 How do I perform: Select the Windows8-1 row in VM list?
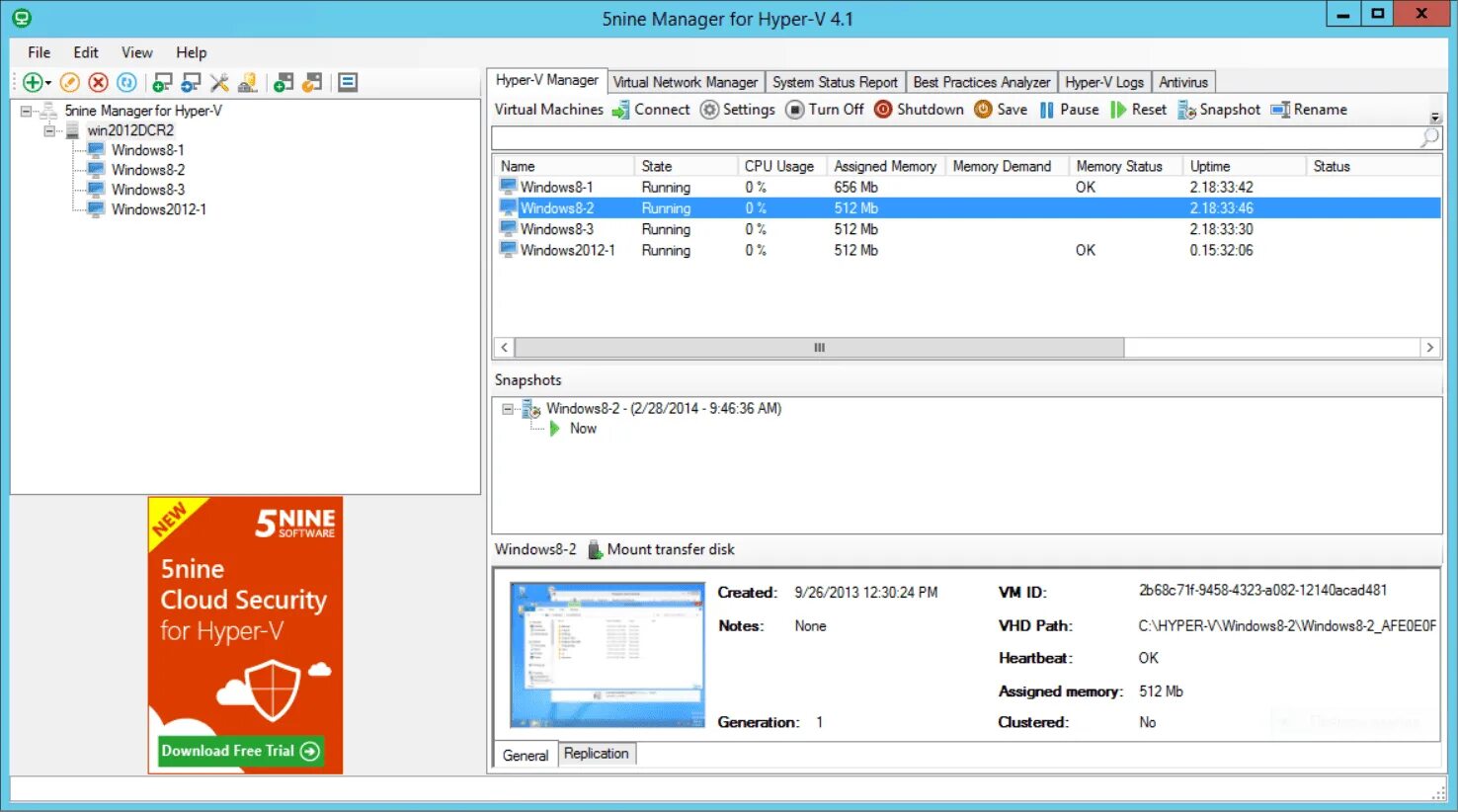pos(966,187)
